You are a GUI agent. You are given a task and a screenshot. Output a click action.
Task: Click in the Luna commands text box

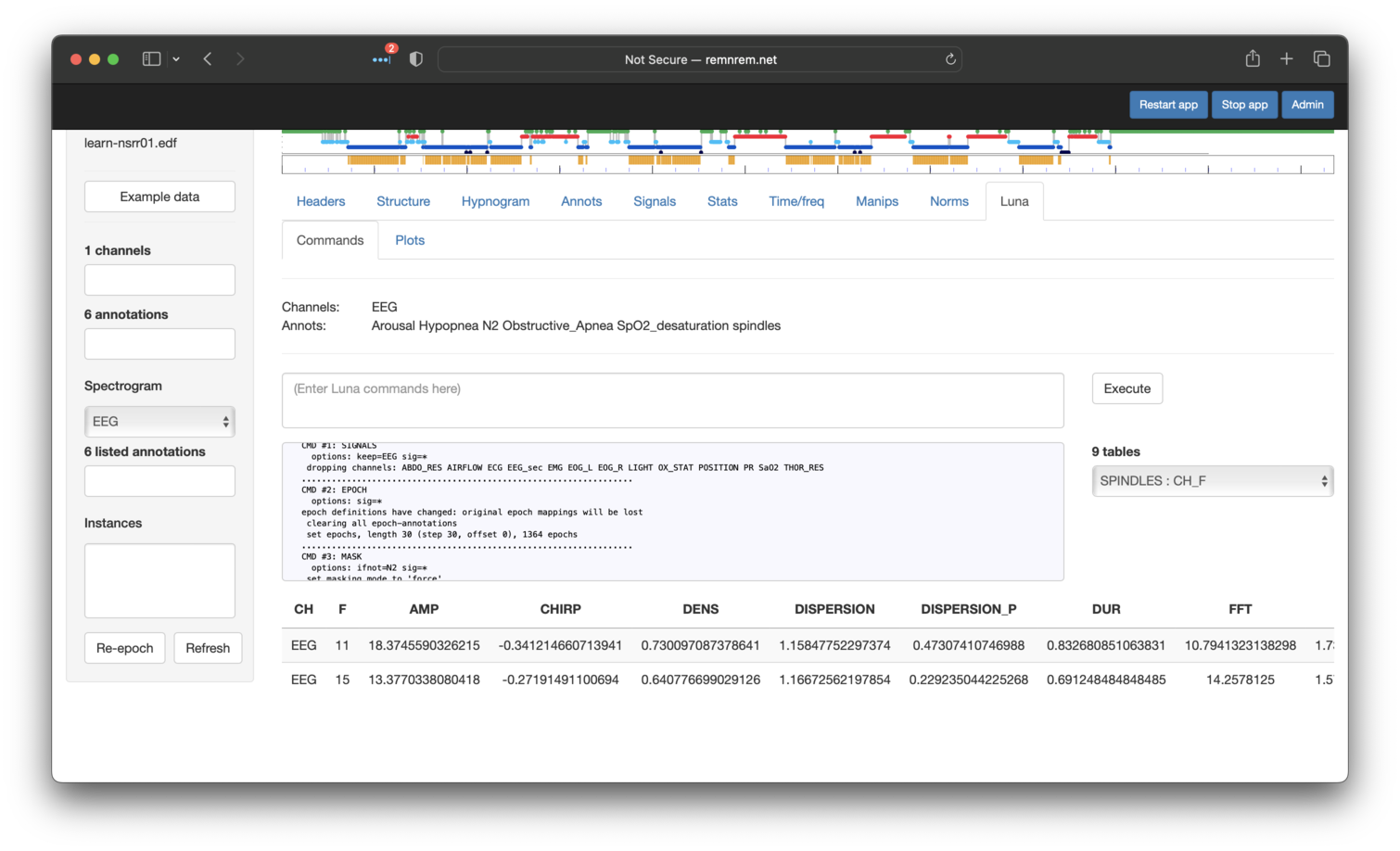point(672,400)
